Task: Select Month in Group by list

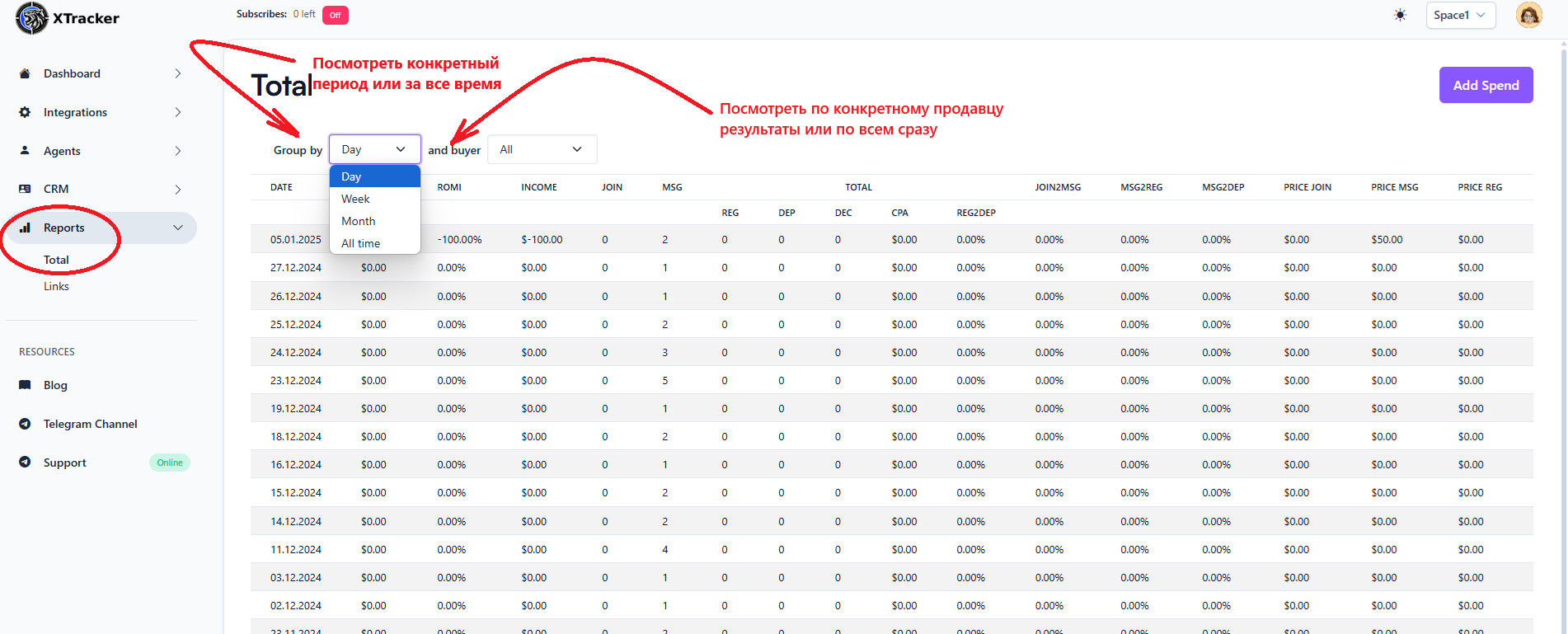Action: (359, 221)
